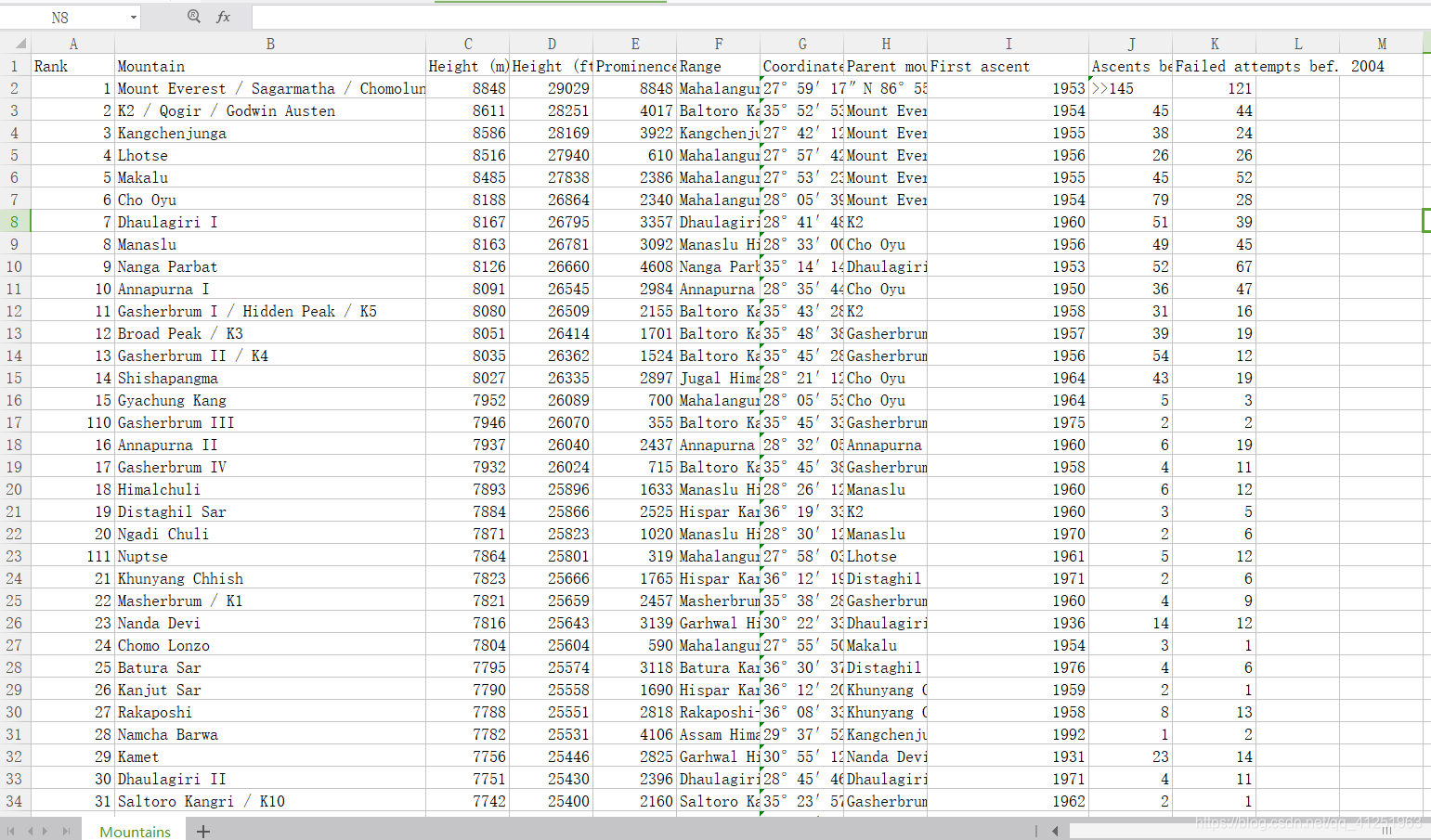Click the '>>145' ascents cell
This screenshot has width=1431, height=840.
coord(1131,88)
